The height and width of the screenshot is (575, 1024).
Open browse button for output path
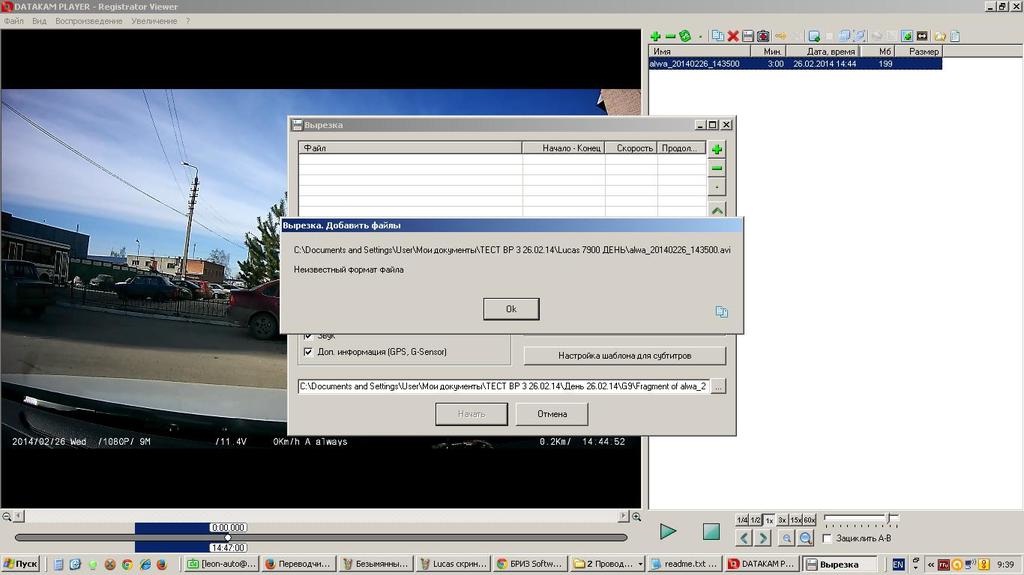point(718,386)
